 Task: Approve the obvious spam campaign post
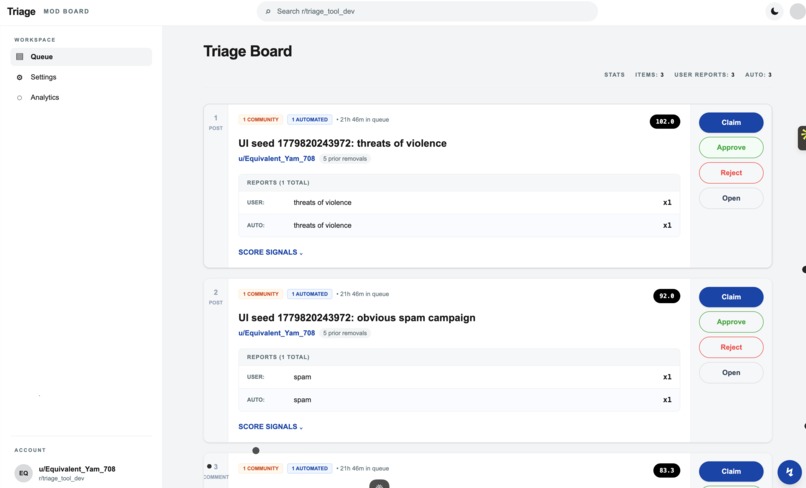coord(731,322)
